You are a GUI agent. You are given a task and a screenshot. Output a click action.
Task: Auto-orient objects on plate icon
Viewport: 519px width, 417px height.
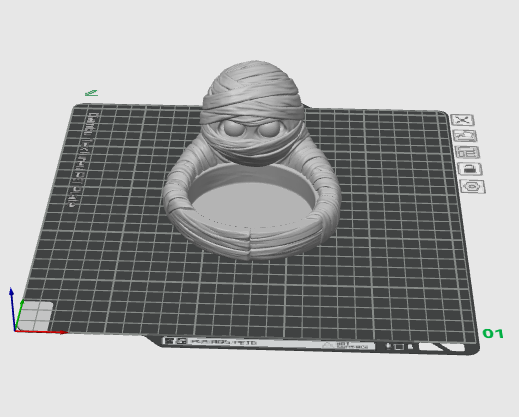465,136
